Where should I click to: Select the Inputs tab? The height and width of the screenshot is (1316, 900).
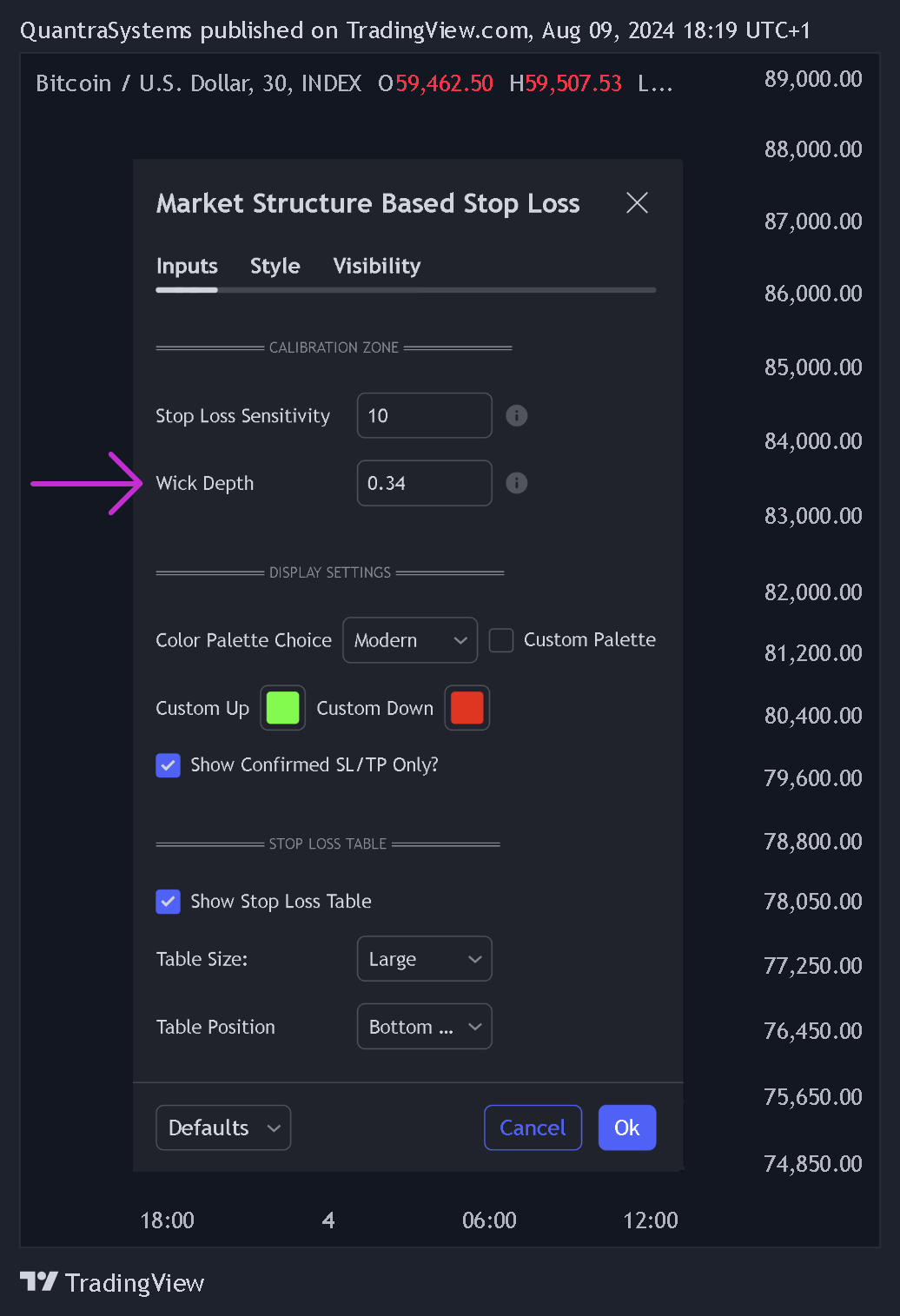pos(187,266)
